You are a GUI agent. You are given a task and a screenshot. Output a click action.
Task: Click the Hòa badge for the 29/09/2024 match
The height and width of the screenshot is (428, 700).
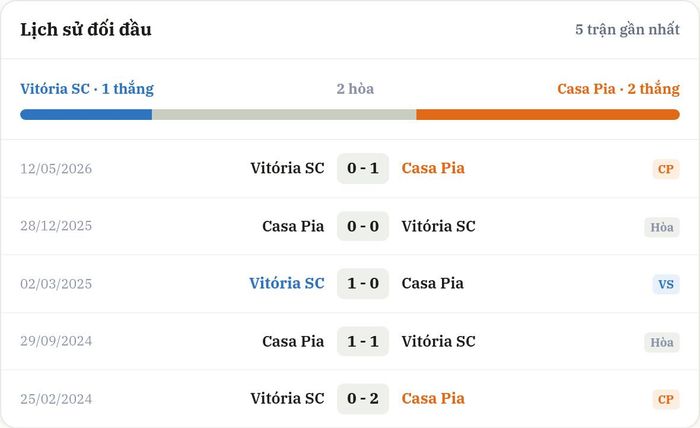[x=662, y=342]
